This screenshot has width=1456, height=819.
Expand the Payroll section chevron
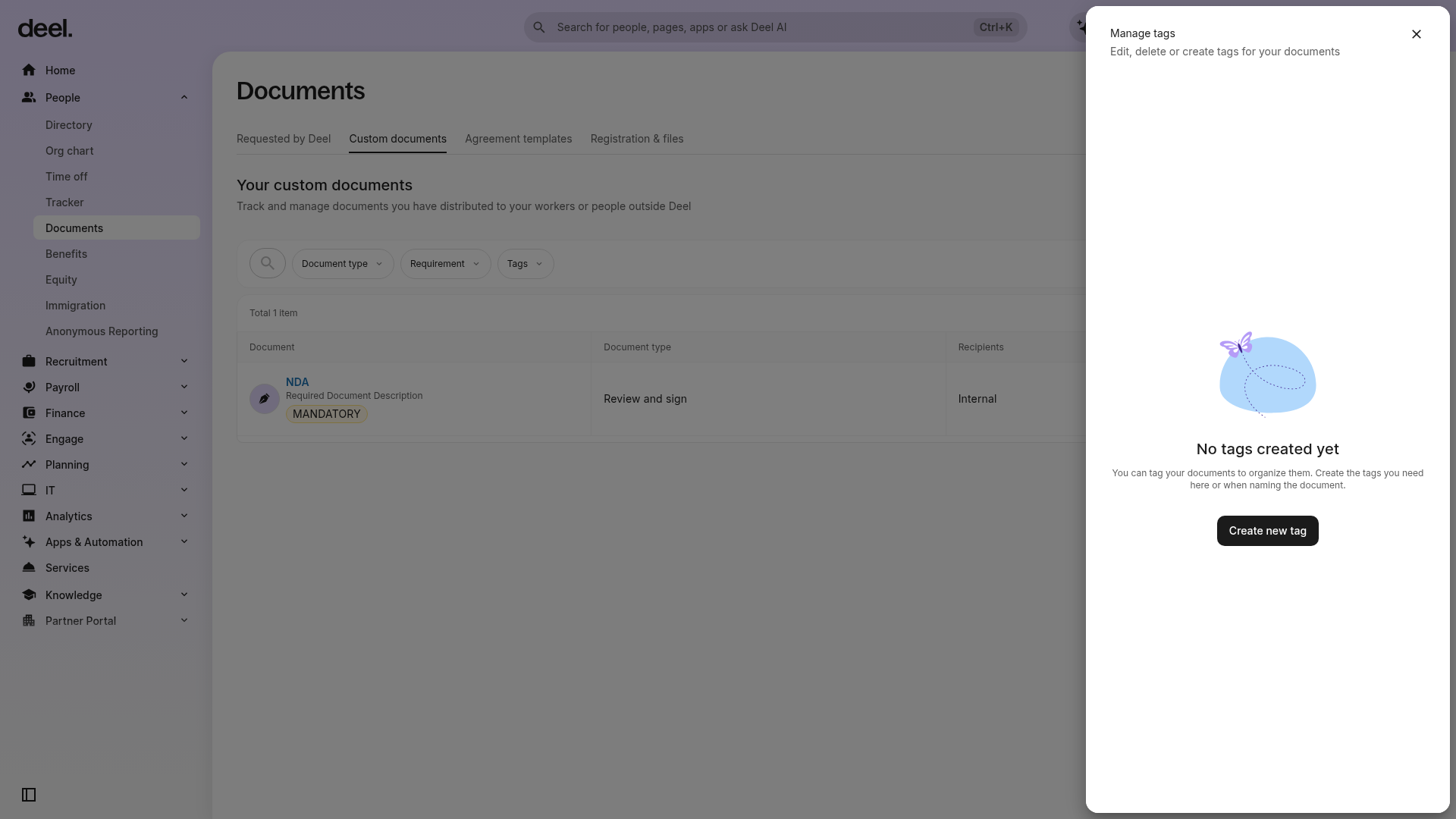point(184,387)
